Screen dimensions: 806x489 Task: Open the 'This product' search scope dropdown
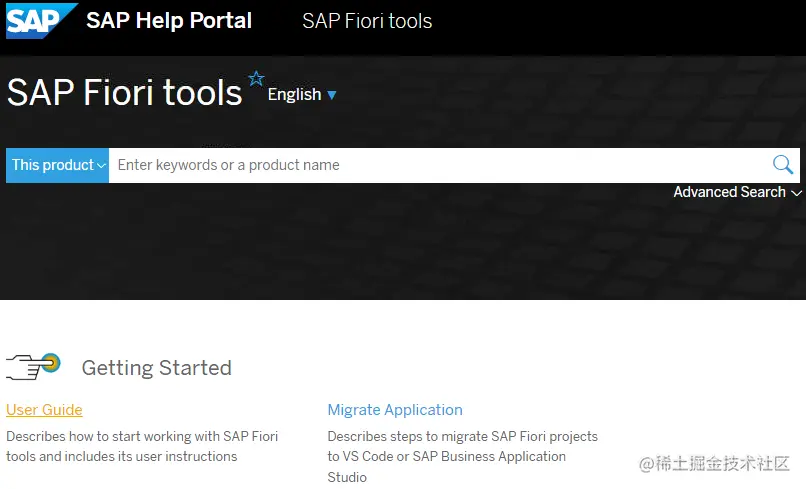coord(58,165)
